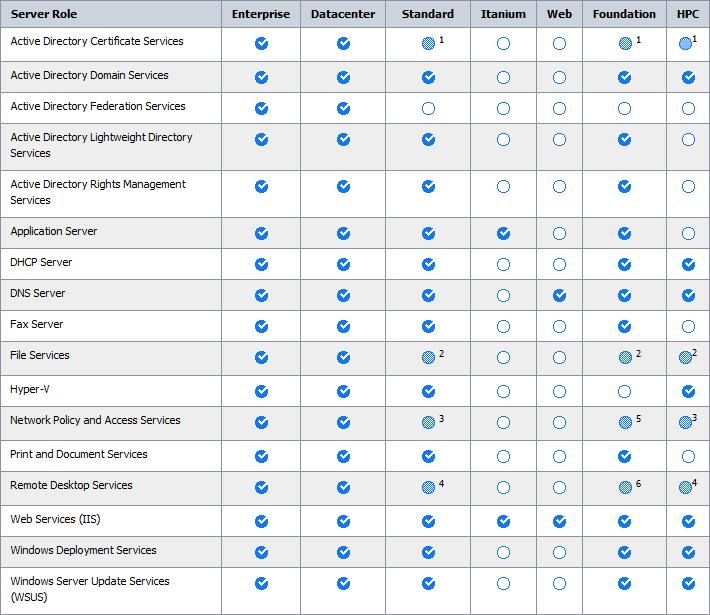Click HPC empty circle for Print and Document Services
Viewport: 710px width, 615px height.
(x=688, y=456)
